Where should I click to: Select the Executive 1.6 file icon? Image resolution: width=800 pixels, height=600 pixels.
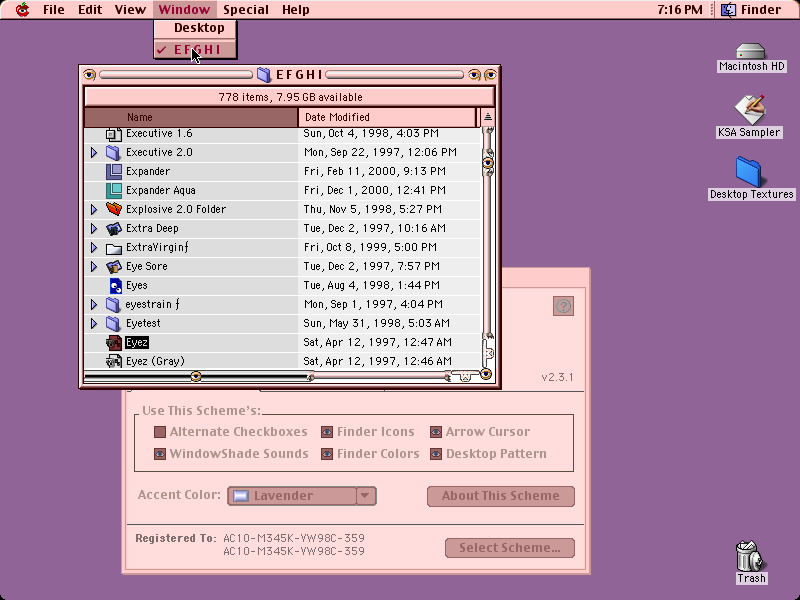coord(113,134)
